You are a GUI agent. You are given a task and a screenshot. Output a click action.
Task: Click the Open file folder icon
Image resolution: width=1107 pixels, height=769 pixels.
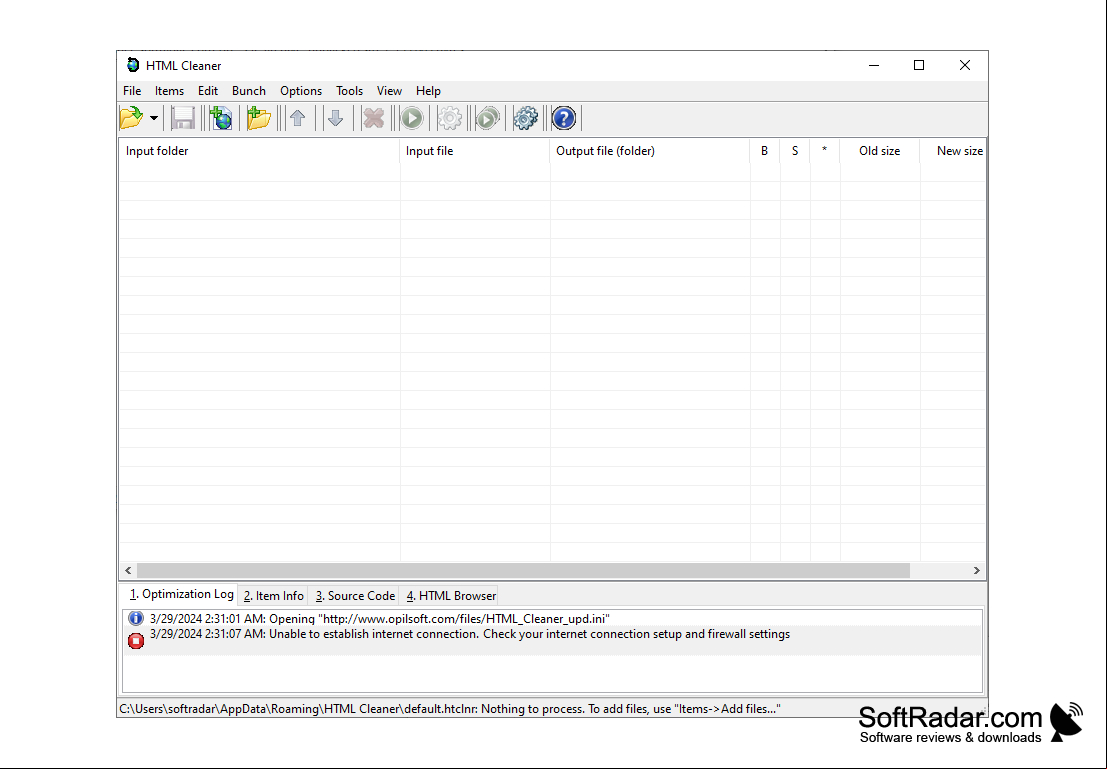pyautogui.click(x=131, y=118)
